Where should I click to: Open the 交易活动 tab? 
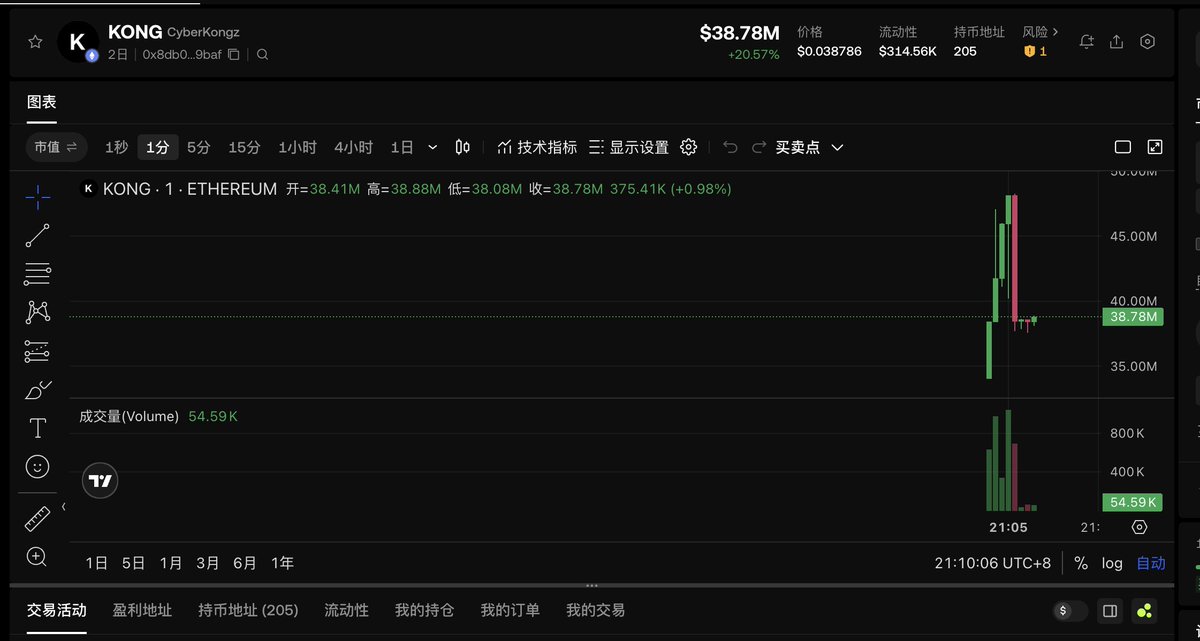pos(56,610)
